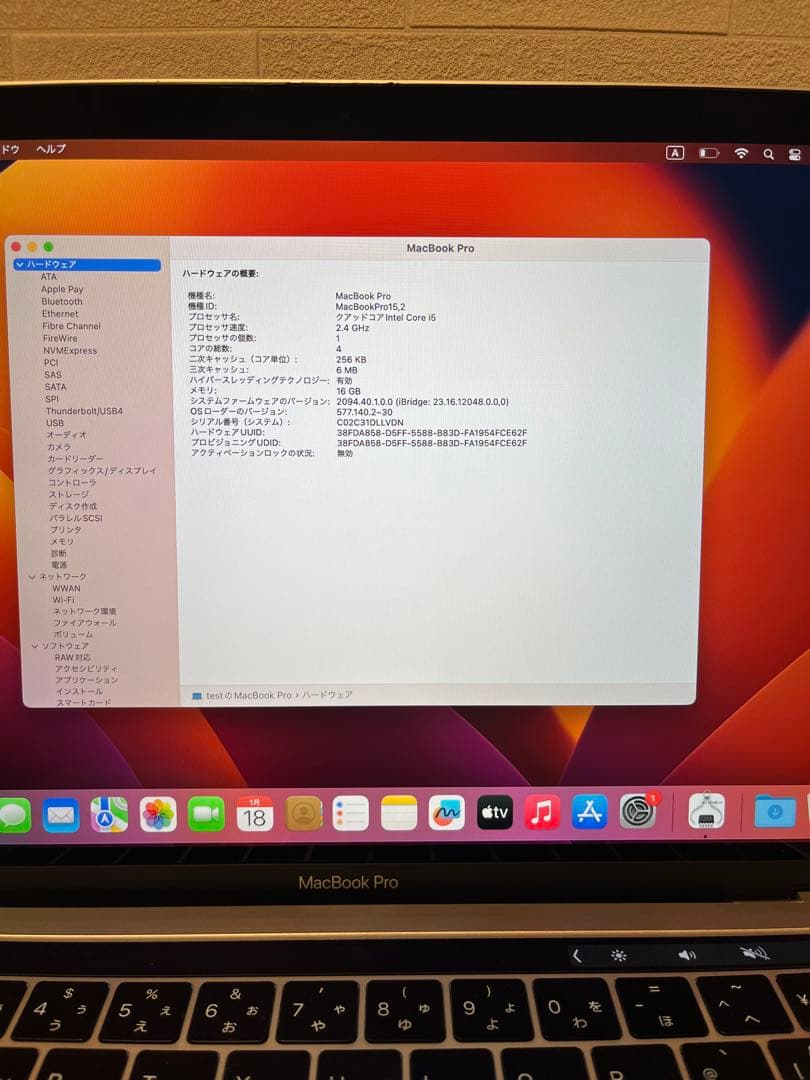Viewport: 810px width, 1080px height.
Task: Collapse the ネットワーク section
Action: [33, 576]
